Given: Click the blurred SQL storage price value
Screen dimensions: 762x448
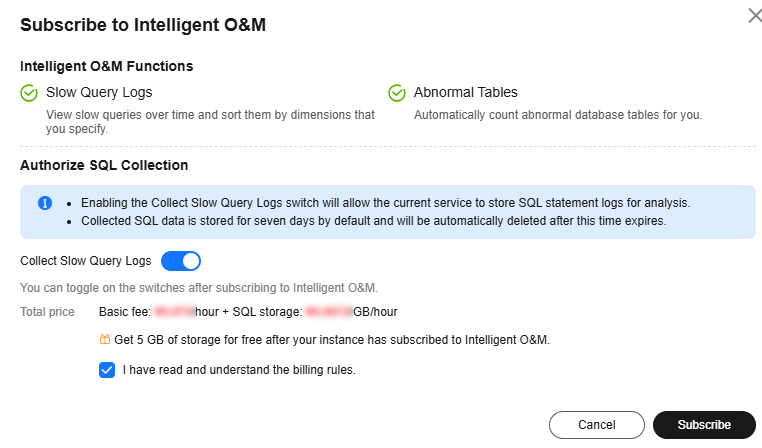Looking at the screenshot, I should (x=328, y=311).
